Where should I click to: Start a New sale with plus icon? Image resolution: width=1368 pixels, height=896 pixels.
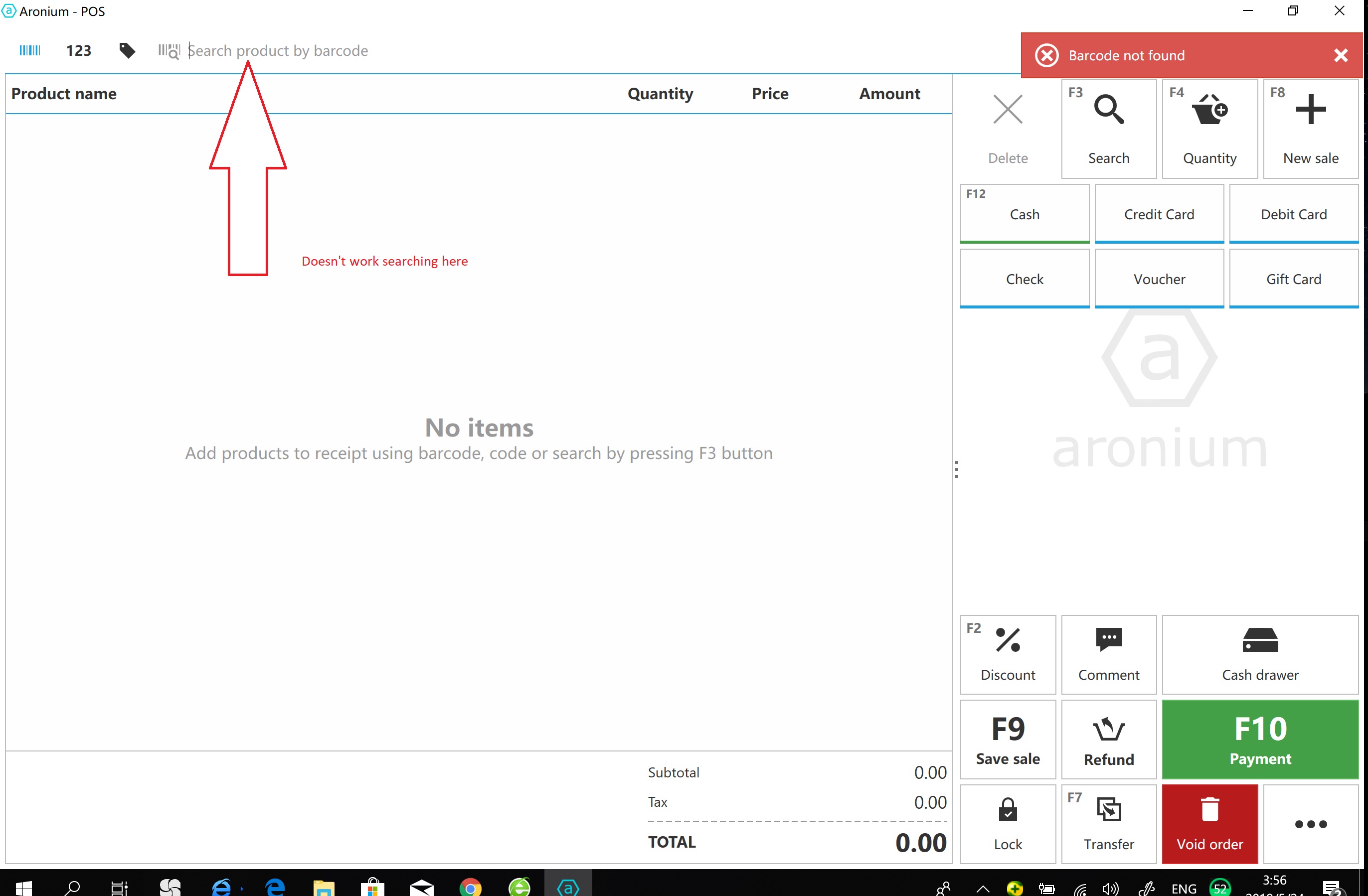1310,129
